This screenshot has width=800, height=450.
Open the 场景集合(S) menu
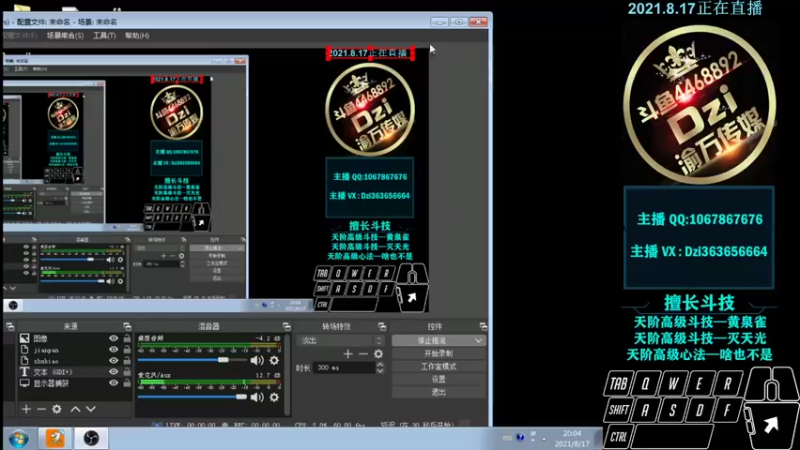pos(65,35)
